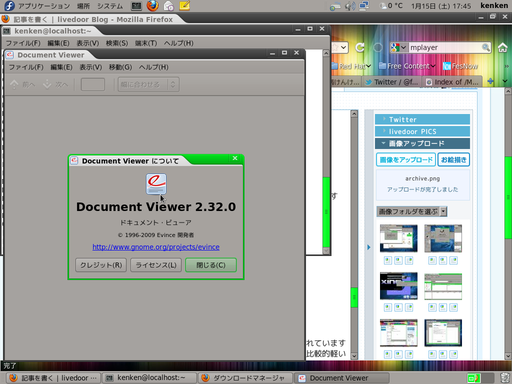Open the アプリケーション menu in the top panel
Image resolution: width=512 pixels, height=384 pixels.
[44, 6]
